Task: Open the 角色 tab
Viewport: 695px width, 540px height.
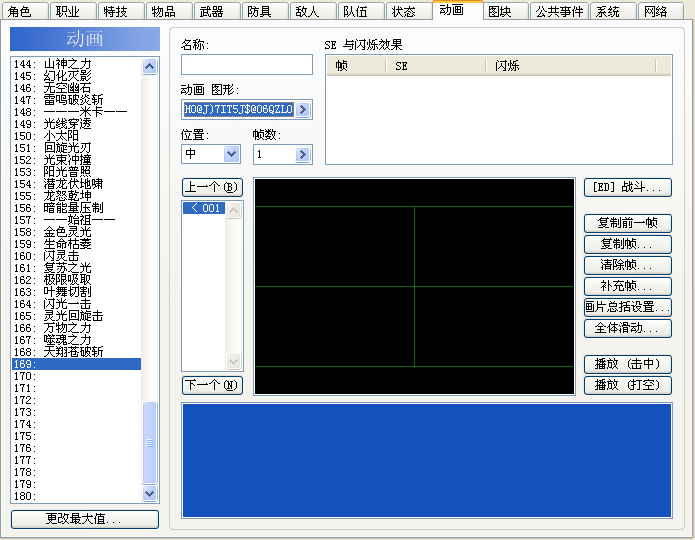Action: pos(24,11)
